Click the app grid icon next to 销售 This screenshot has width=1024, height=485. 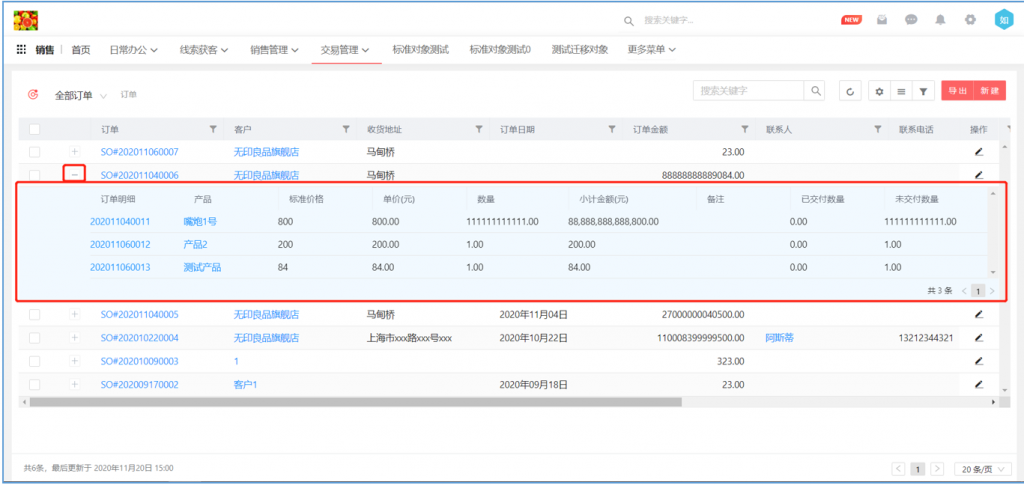pos(21,50)
